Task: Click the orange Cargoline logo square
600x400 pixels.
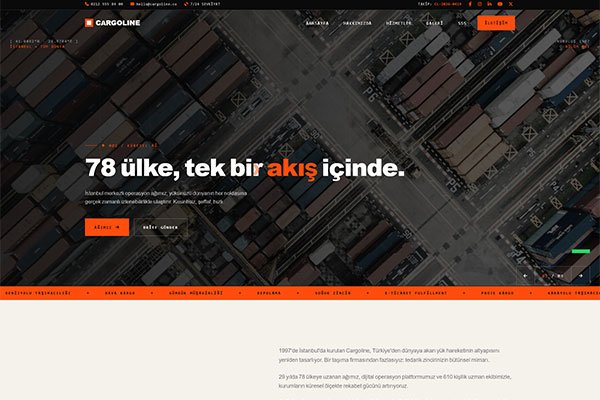Action: click(x=89, y=23)
